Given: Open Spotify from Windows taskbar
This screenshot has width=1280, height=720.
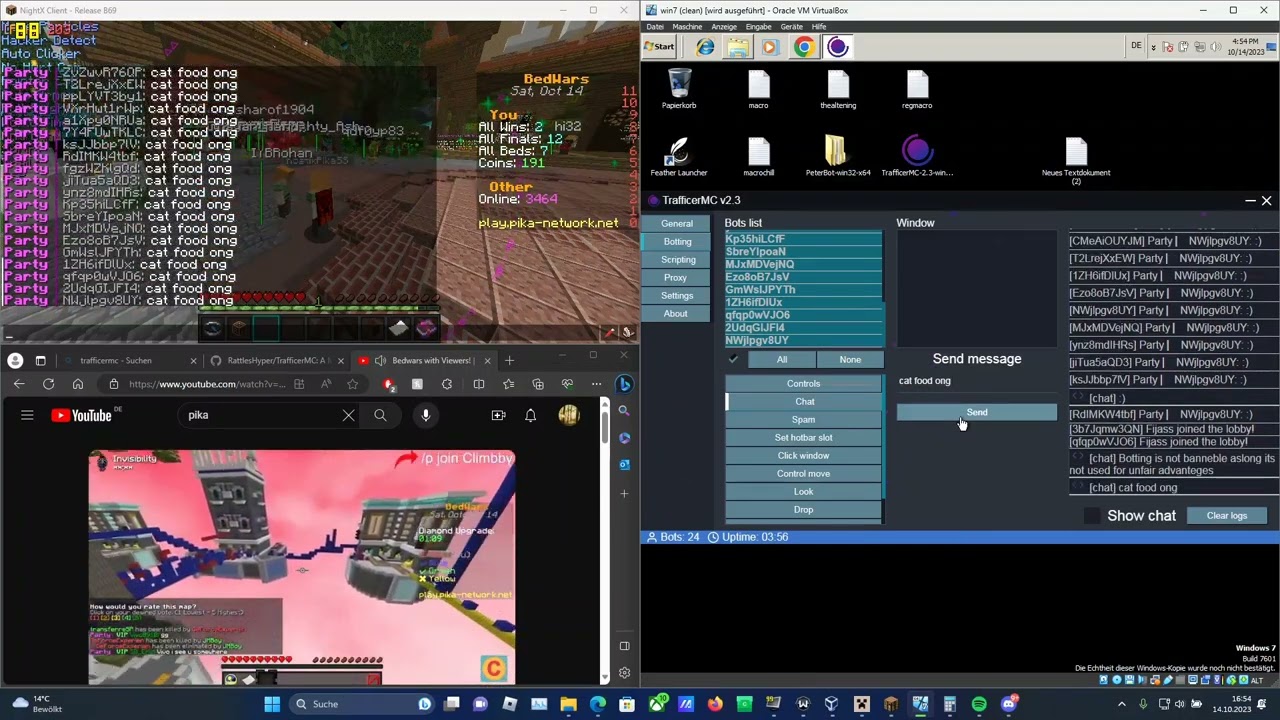Looking at the screenshot, I should point(979,704).
